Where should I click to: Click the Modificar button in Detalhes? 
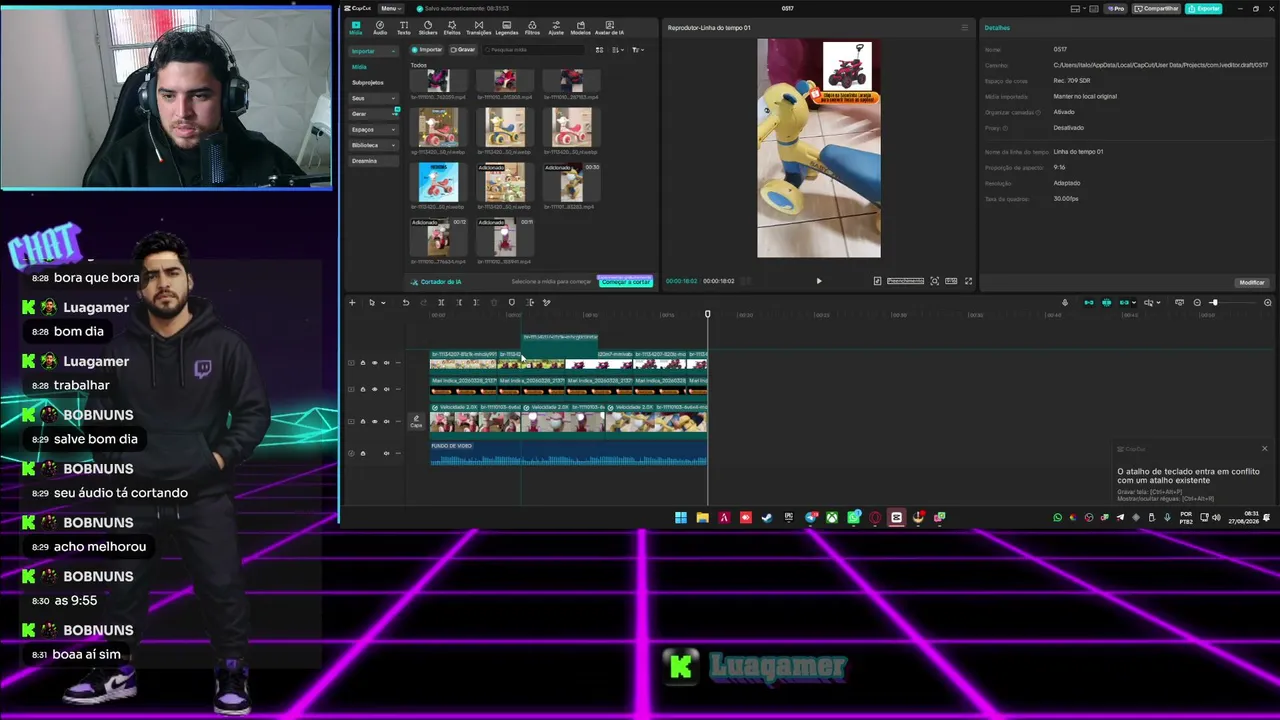point(1252,282)
